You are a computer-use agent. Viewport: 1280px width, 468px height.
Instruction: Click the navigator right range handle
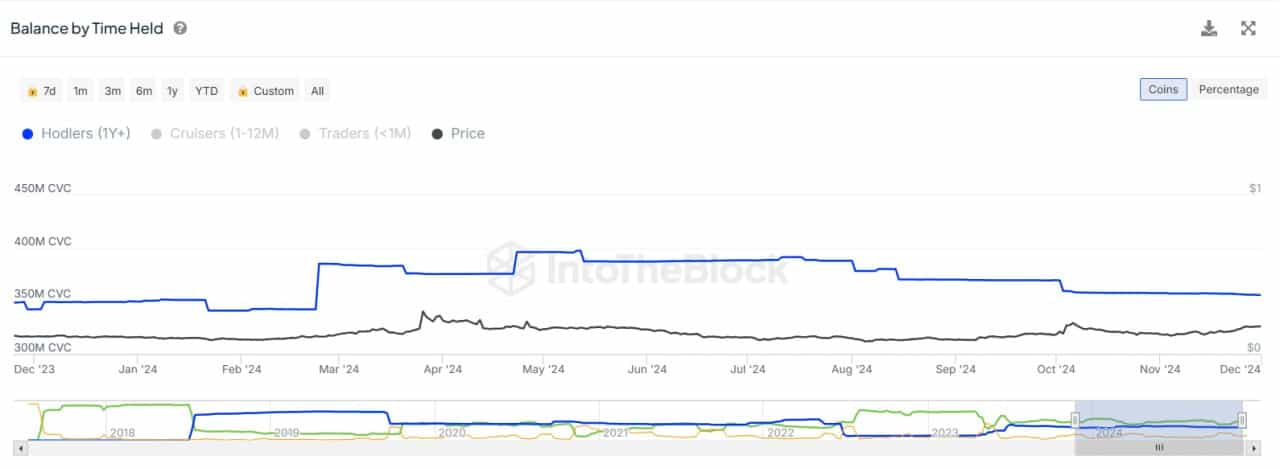1241,420
